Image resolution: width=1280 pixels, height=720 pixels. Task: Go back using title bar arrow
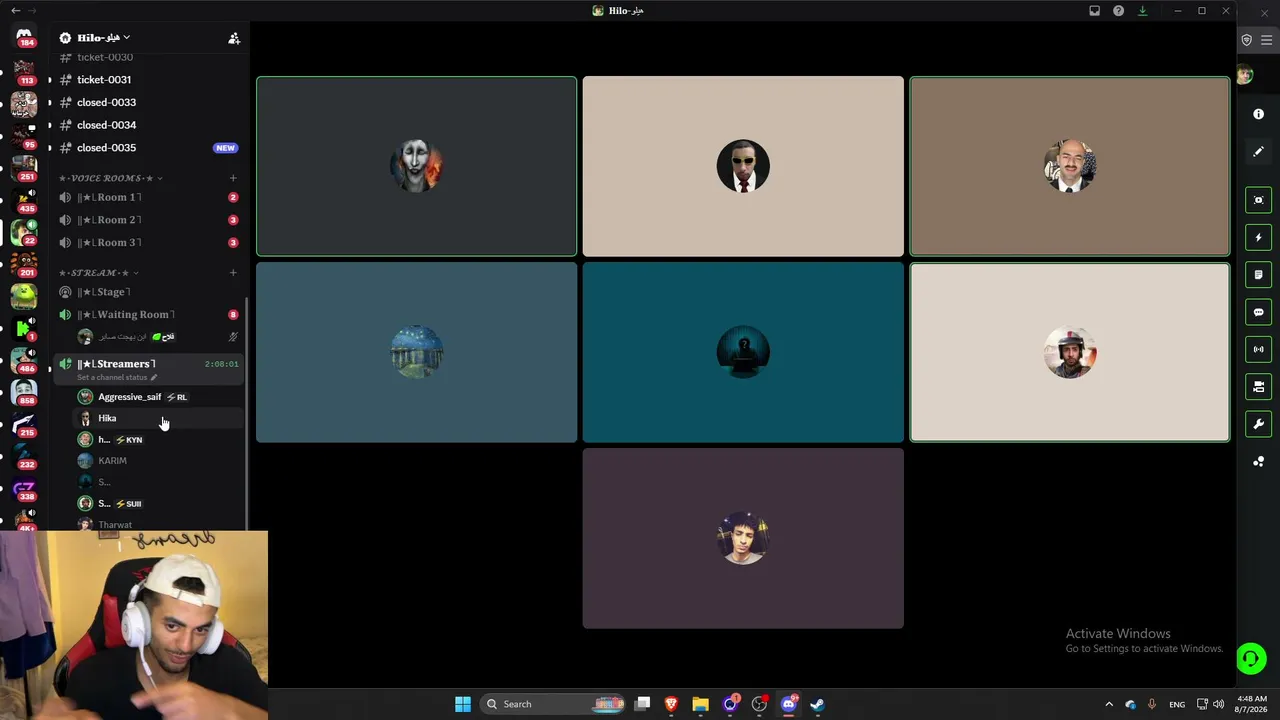click(15, 10)
